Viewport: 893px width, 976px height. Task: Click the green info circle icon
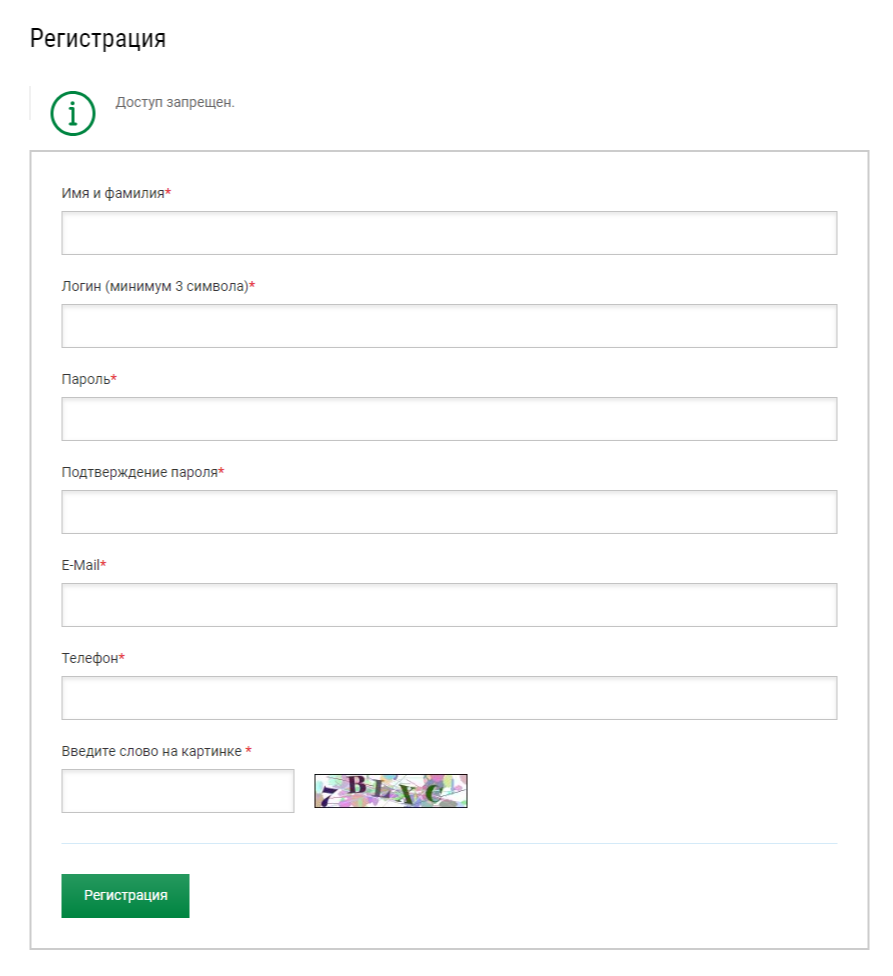click(73, 114)
